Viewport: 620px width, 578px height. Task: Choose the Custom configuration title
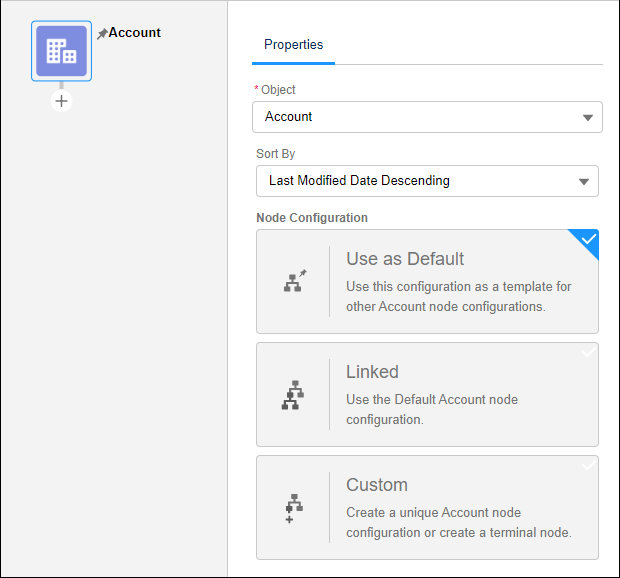pyautogui.click(x=376, y=485)
